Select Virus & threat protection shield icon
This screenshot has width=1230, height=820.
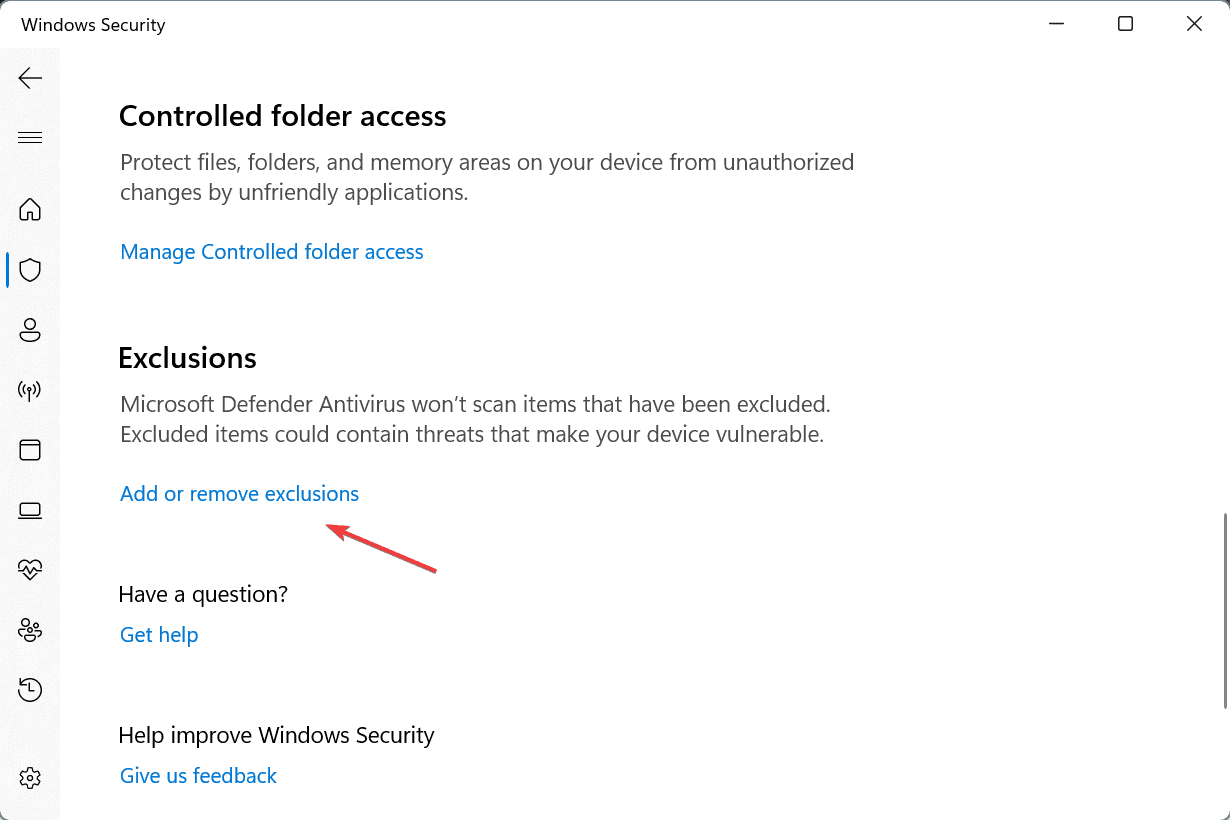30,270
